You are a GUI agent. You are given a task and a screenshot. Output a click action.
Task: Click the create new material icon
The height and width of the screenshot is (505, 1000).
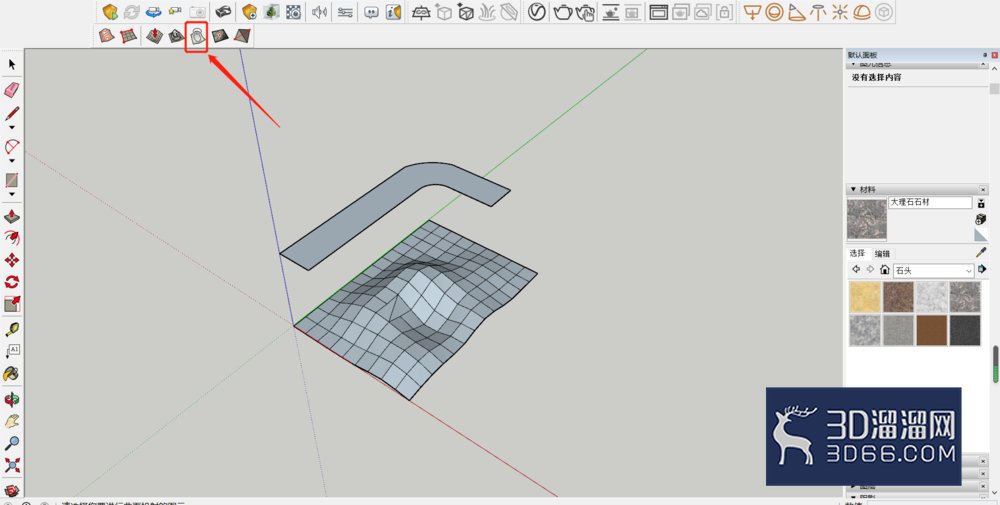point(981,219)
